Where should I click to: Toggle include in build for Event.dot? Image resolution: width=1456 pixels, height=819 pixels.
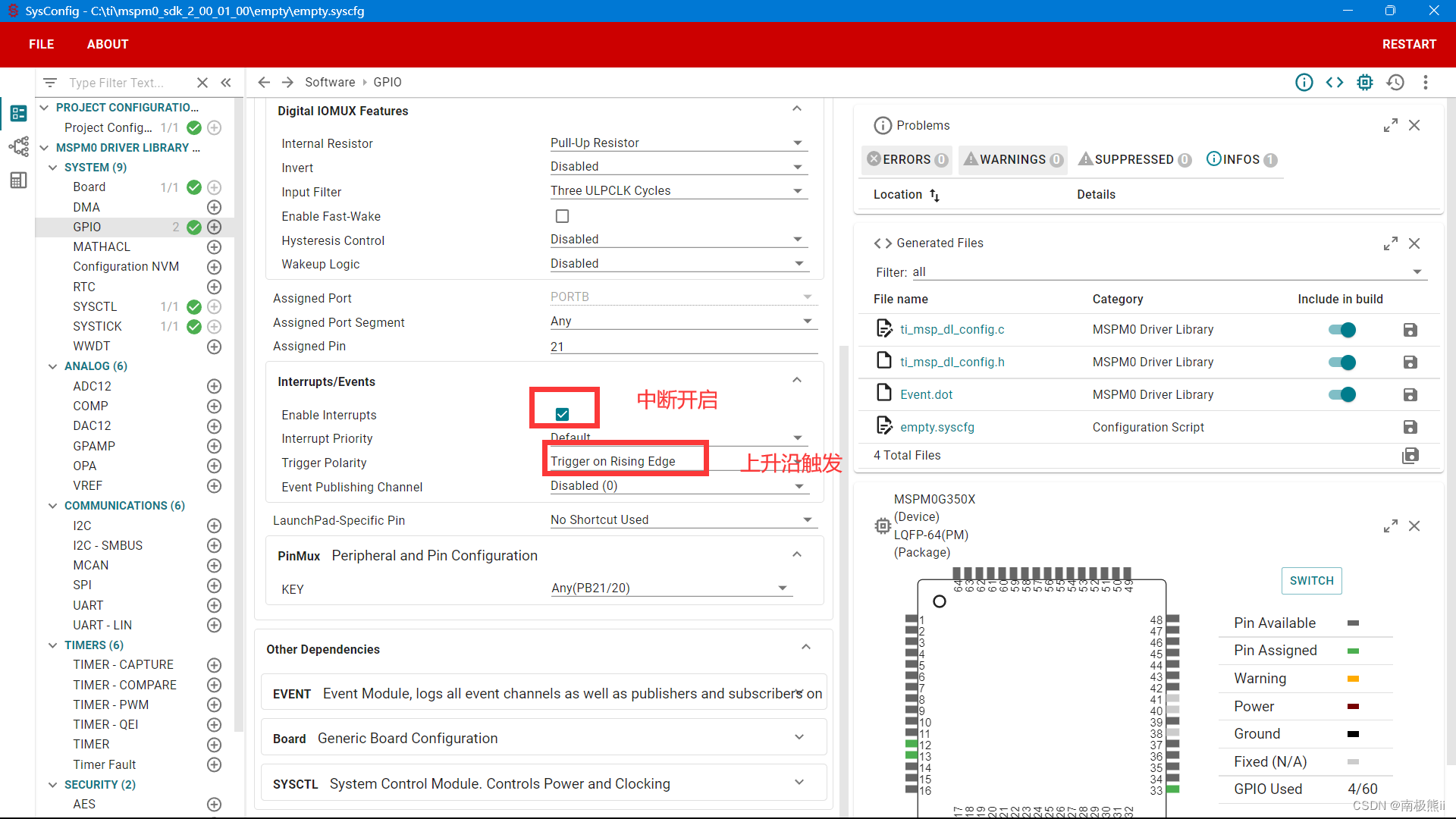(1342, 394)
